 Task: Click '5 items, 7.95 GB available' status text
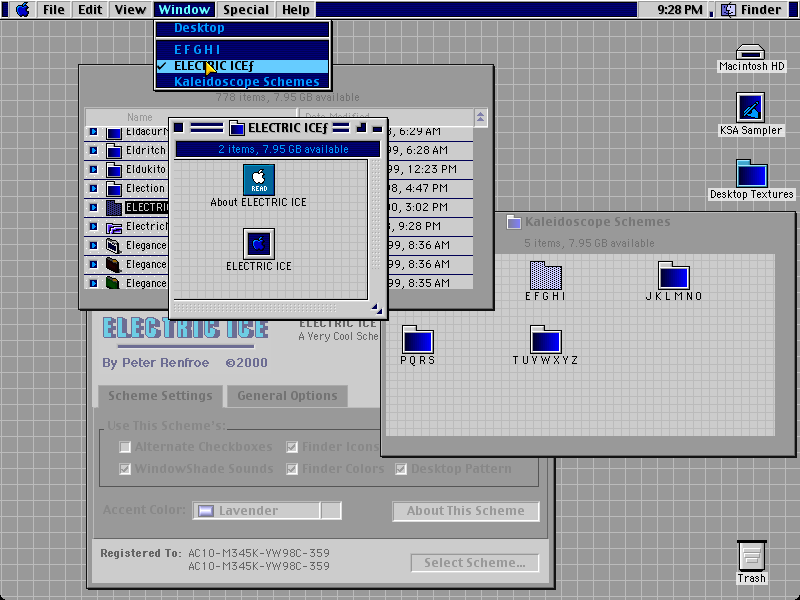point(589,243)
